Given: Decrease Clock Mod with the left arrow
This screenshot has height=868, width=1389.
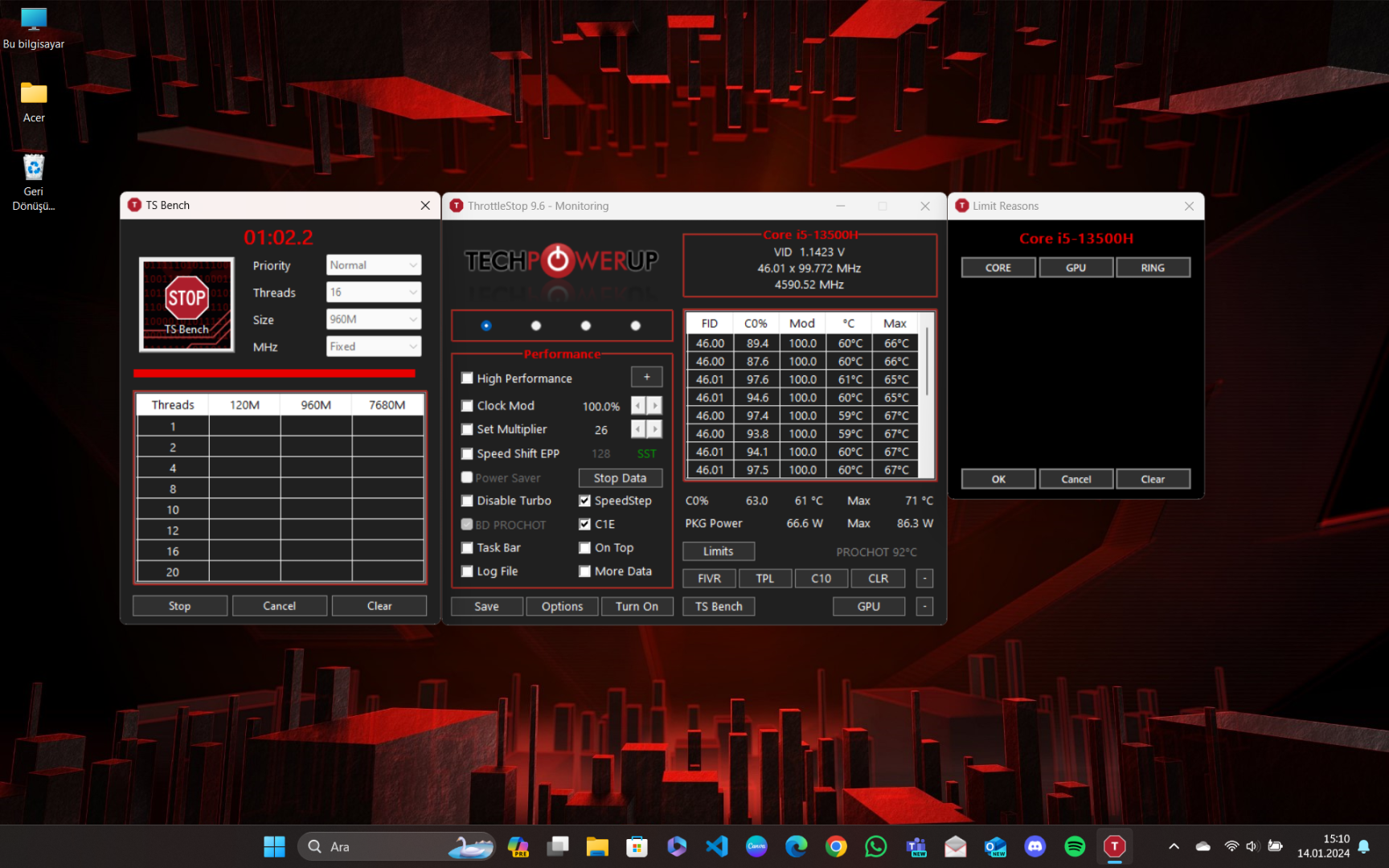Looking at the screenshot, I should pyautogui.click(x=638, y=406).
